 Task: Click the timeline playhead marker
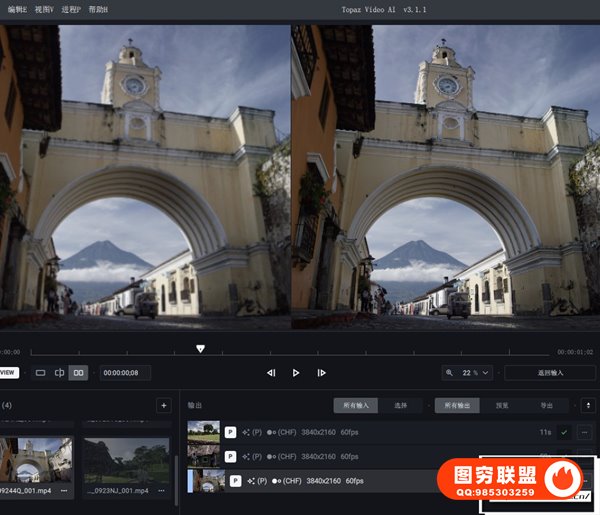coord(200,349)
